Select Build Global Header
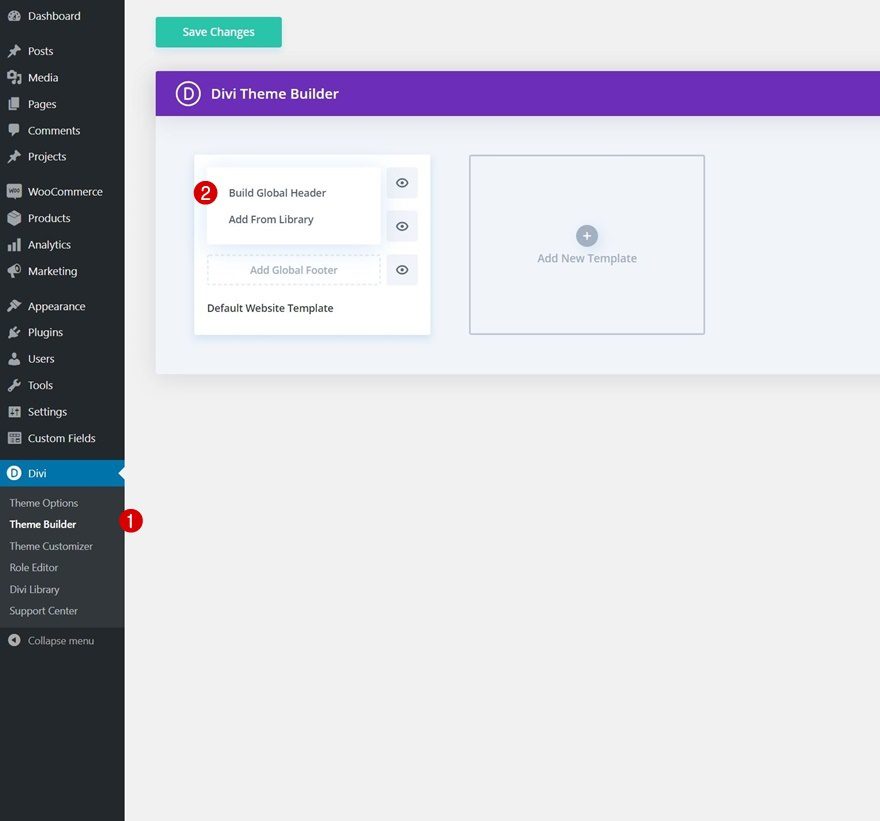 (x=277, y=192)
